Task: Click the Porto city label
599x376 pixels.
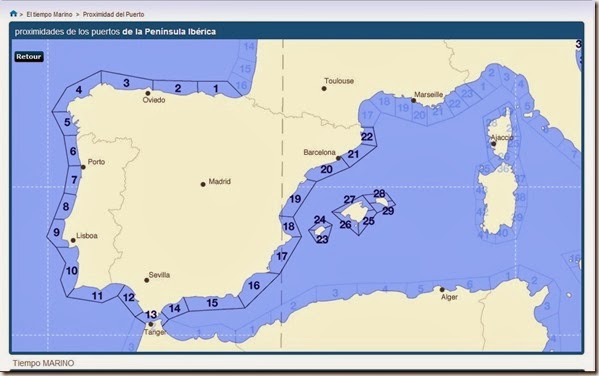Action: coord(96,162)
